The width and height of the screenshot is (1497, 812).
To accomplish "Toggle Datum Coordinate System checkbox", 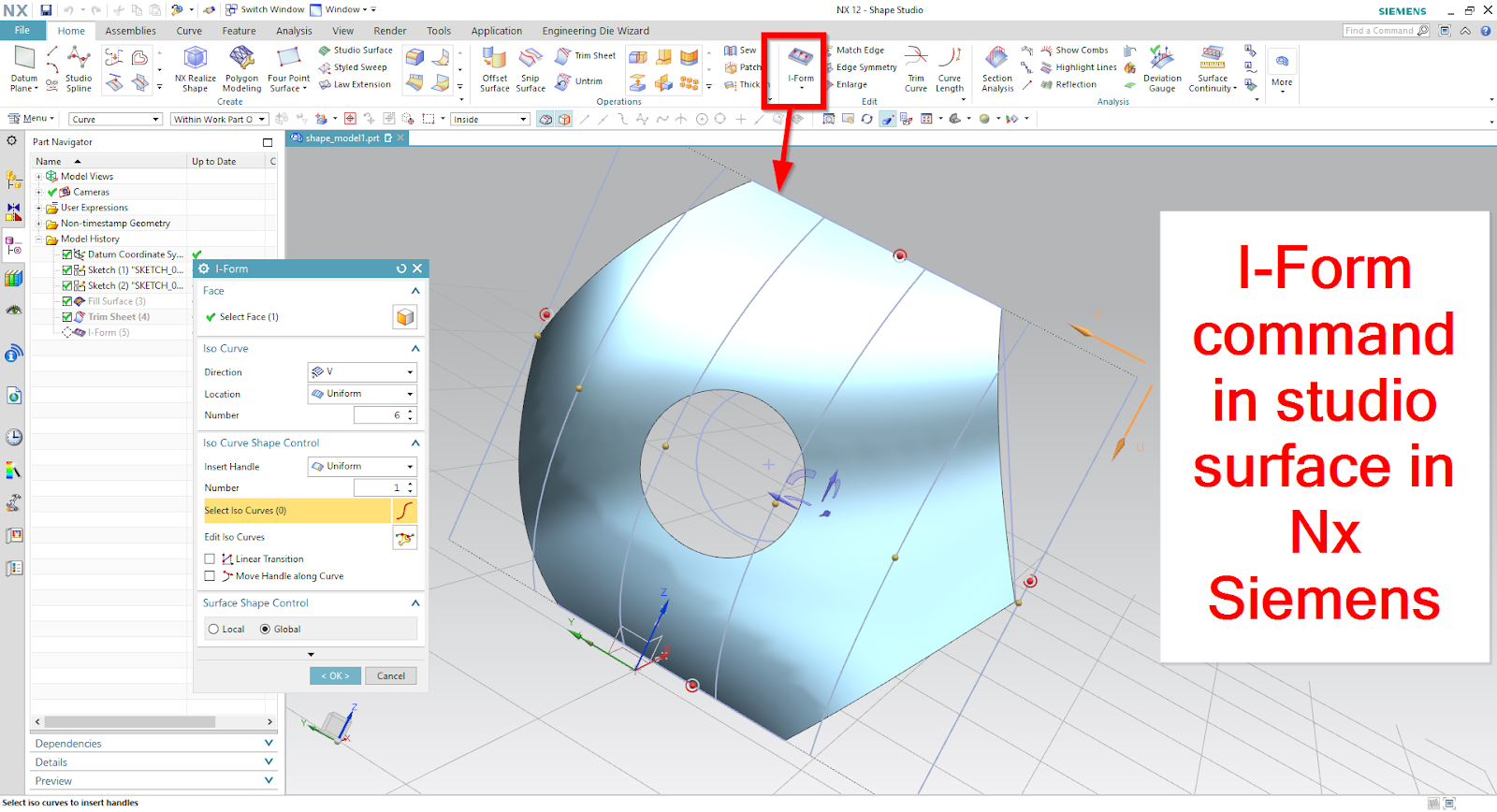I will tap(67, 254).
